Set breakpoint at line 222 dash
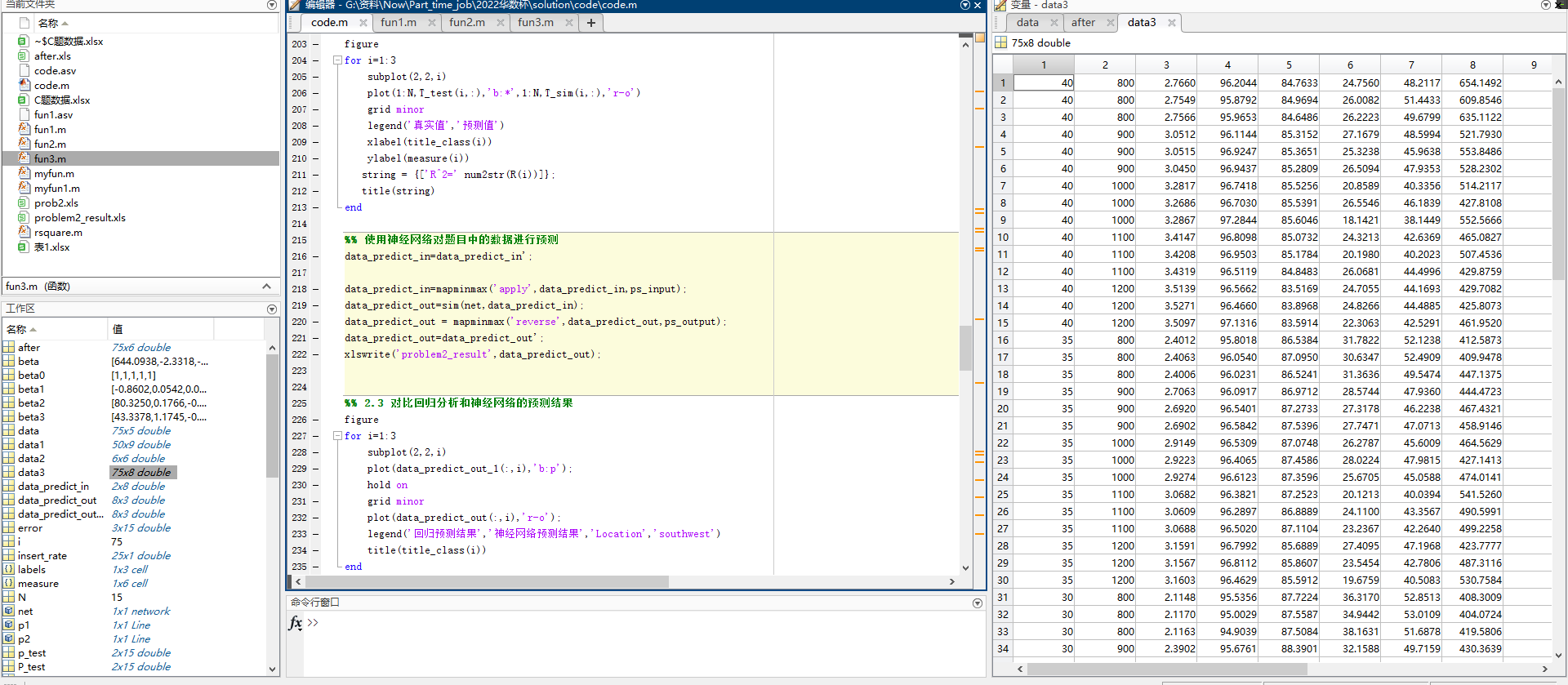Image resolution: width=1568 pixels, height=685 pixels. point(316,354)
